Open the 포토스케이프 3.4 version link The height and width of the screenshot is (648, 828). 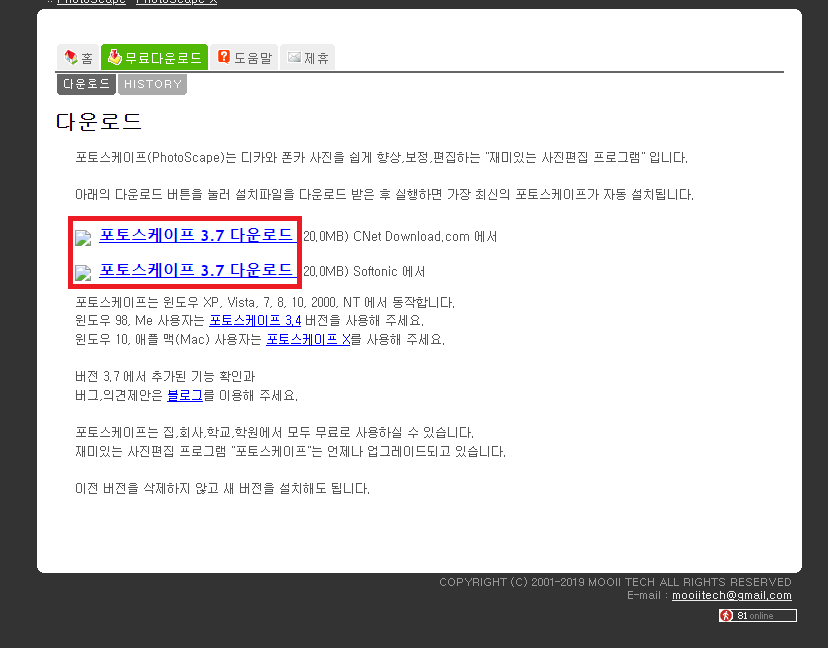coord(255,321)
